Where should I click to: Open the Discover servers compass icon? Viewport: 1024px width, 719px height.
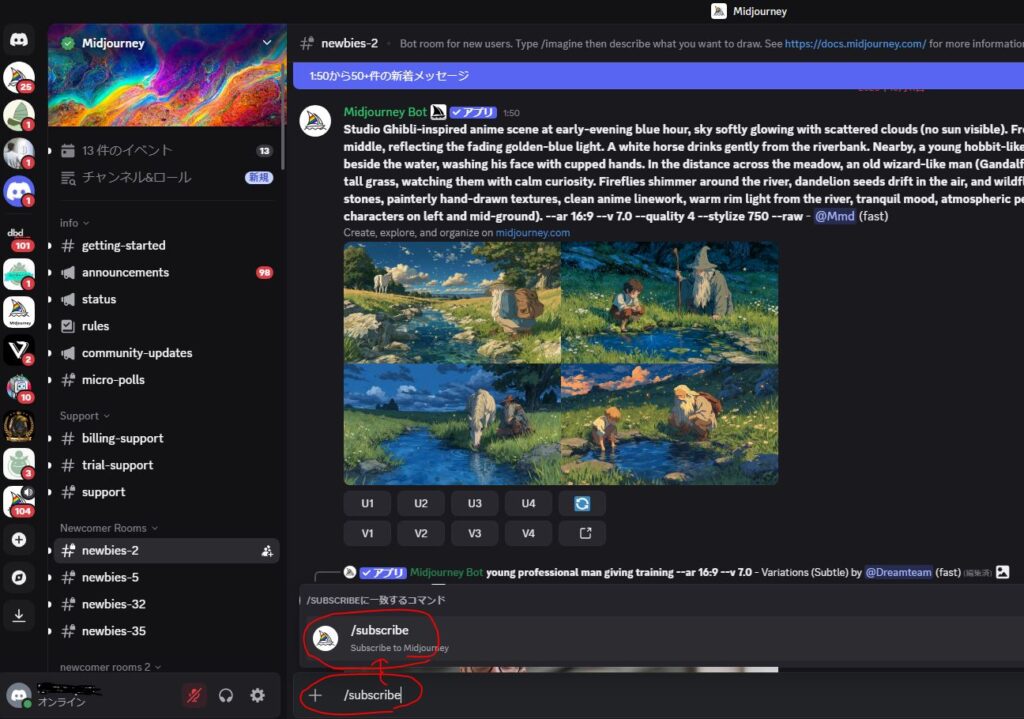pyautogui.click(x=19, y=578)
